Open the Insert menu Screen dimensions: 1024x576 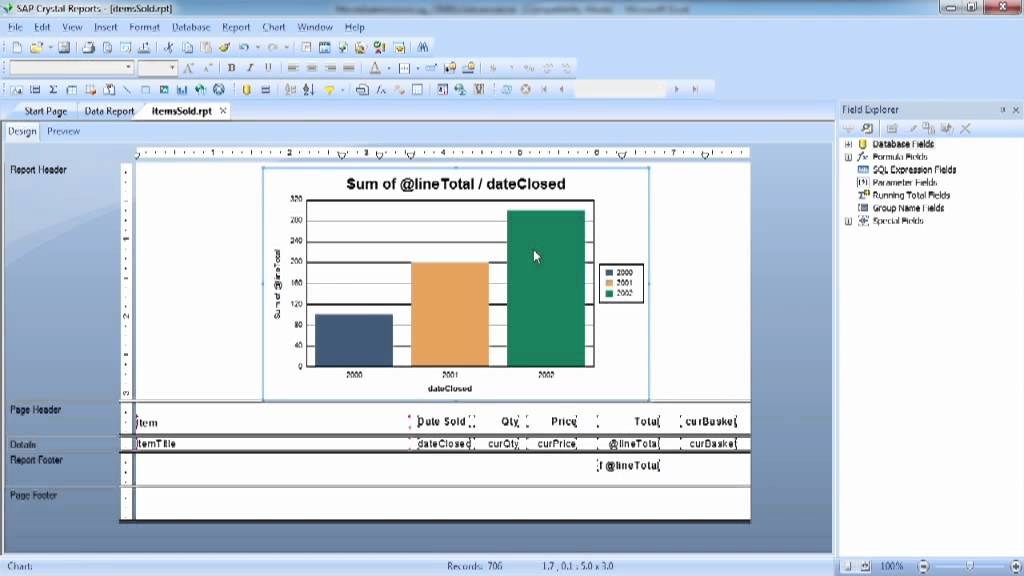point(105,27)
